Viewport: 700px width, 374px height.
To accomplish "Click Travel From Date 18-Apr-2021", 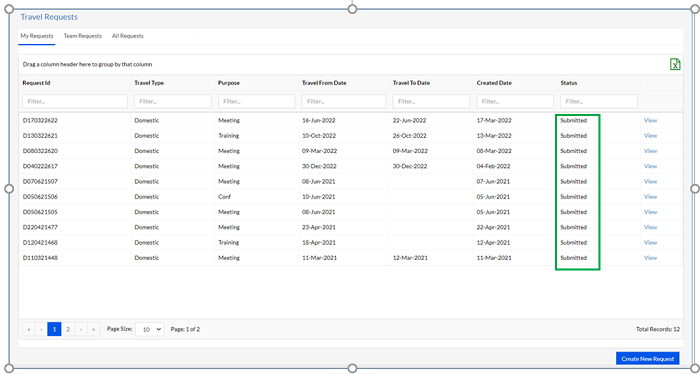I will coord(319,242).
